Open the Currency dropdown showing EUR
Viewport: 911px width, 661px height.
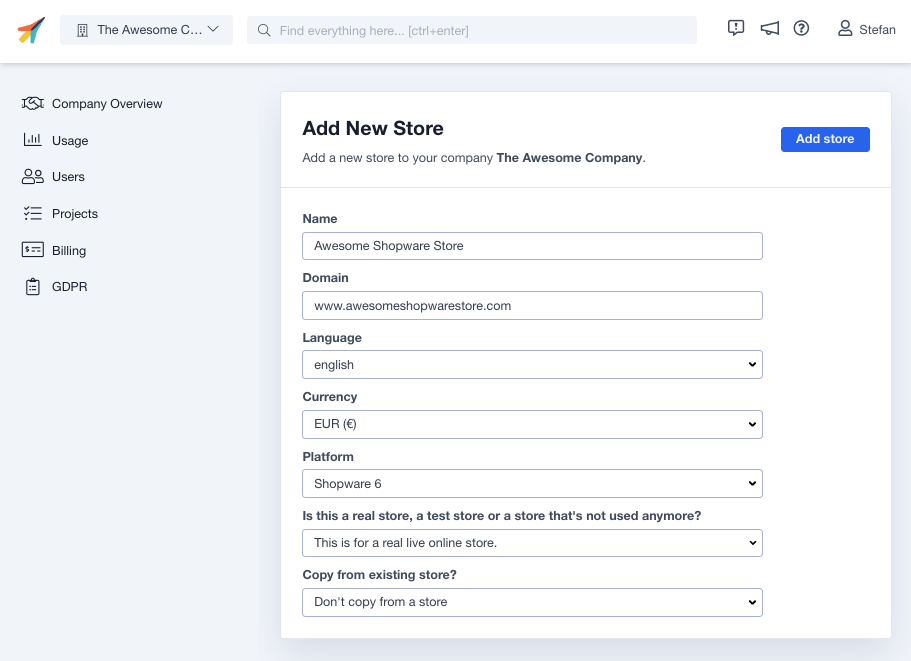tap(532, 424)
